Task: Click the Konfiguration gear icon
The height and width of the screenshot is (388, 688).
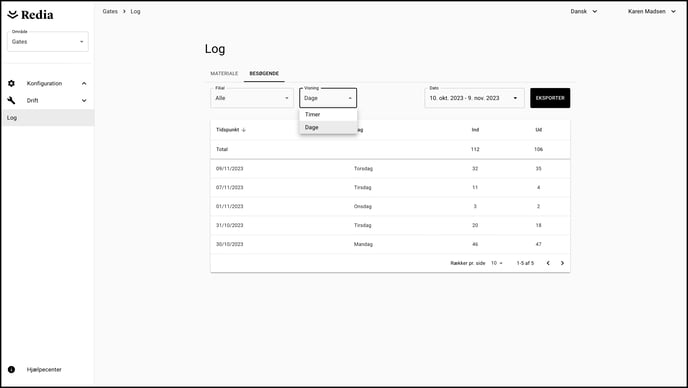Action: pos(11,83)
